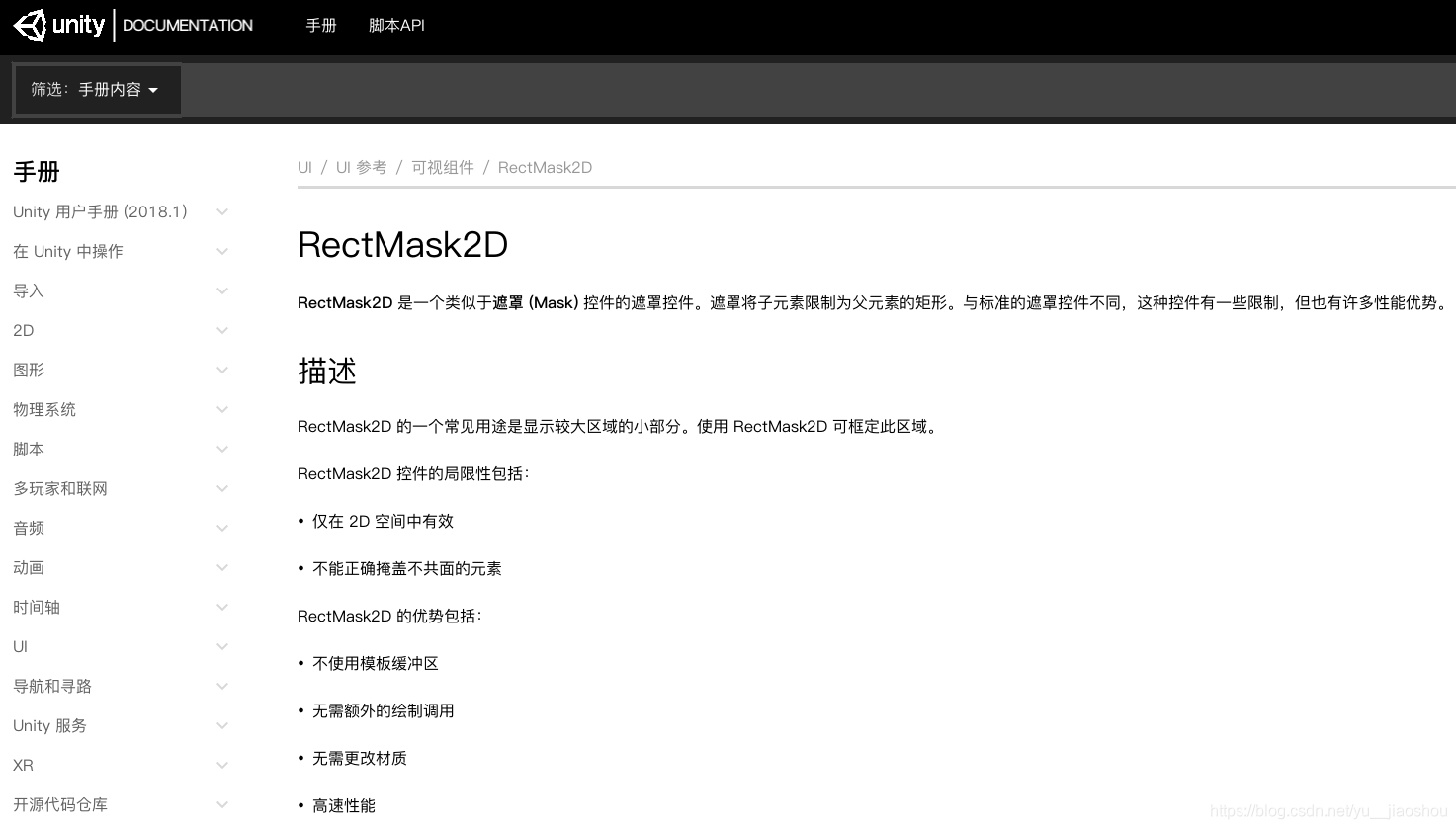Open Unity 用户手册 (2018.1) sidebar item
1456x829 pixels.
tap(100, 212)
